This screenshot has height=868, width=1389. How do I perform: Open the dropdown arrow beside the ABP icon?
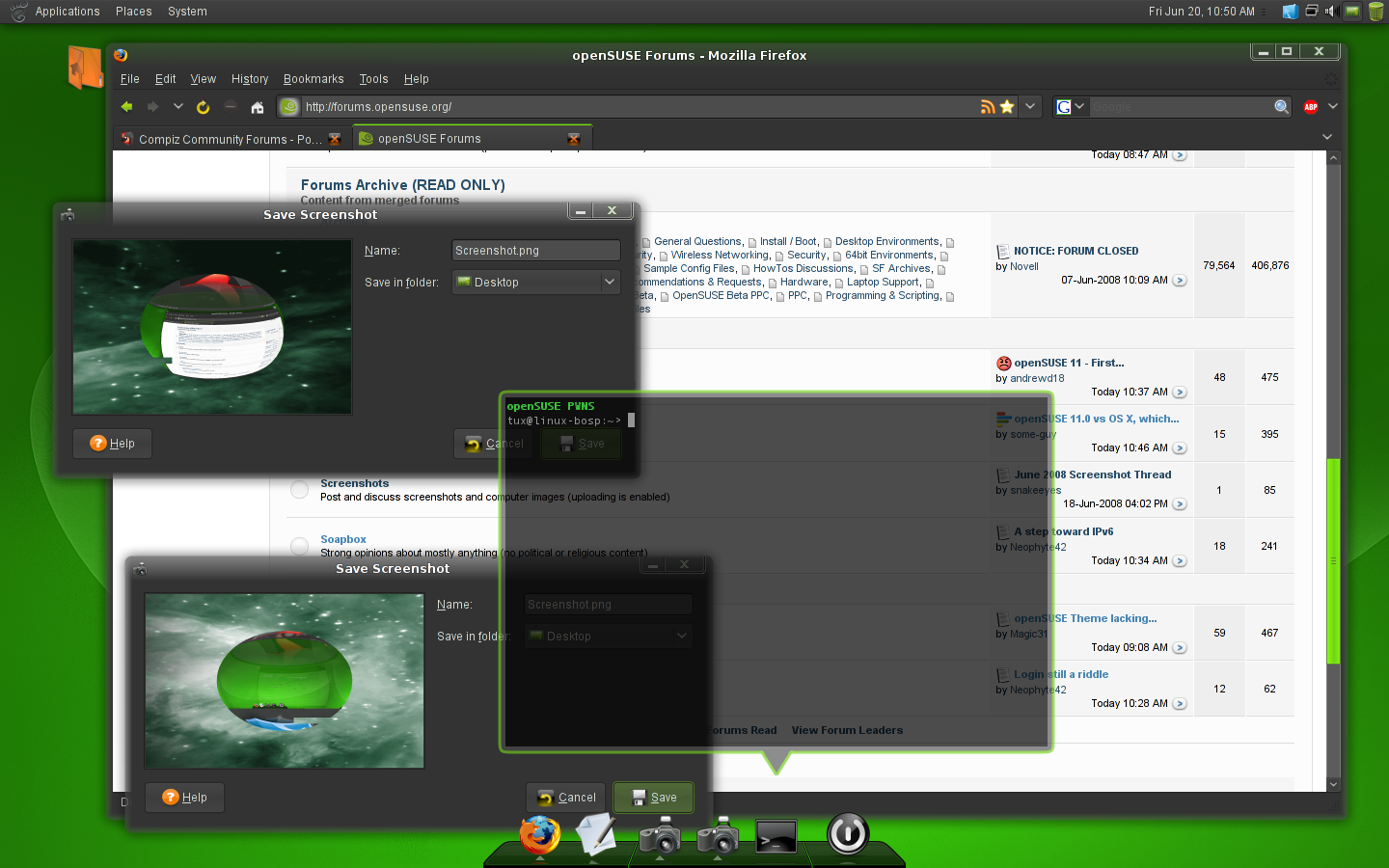(1333, 106)
